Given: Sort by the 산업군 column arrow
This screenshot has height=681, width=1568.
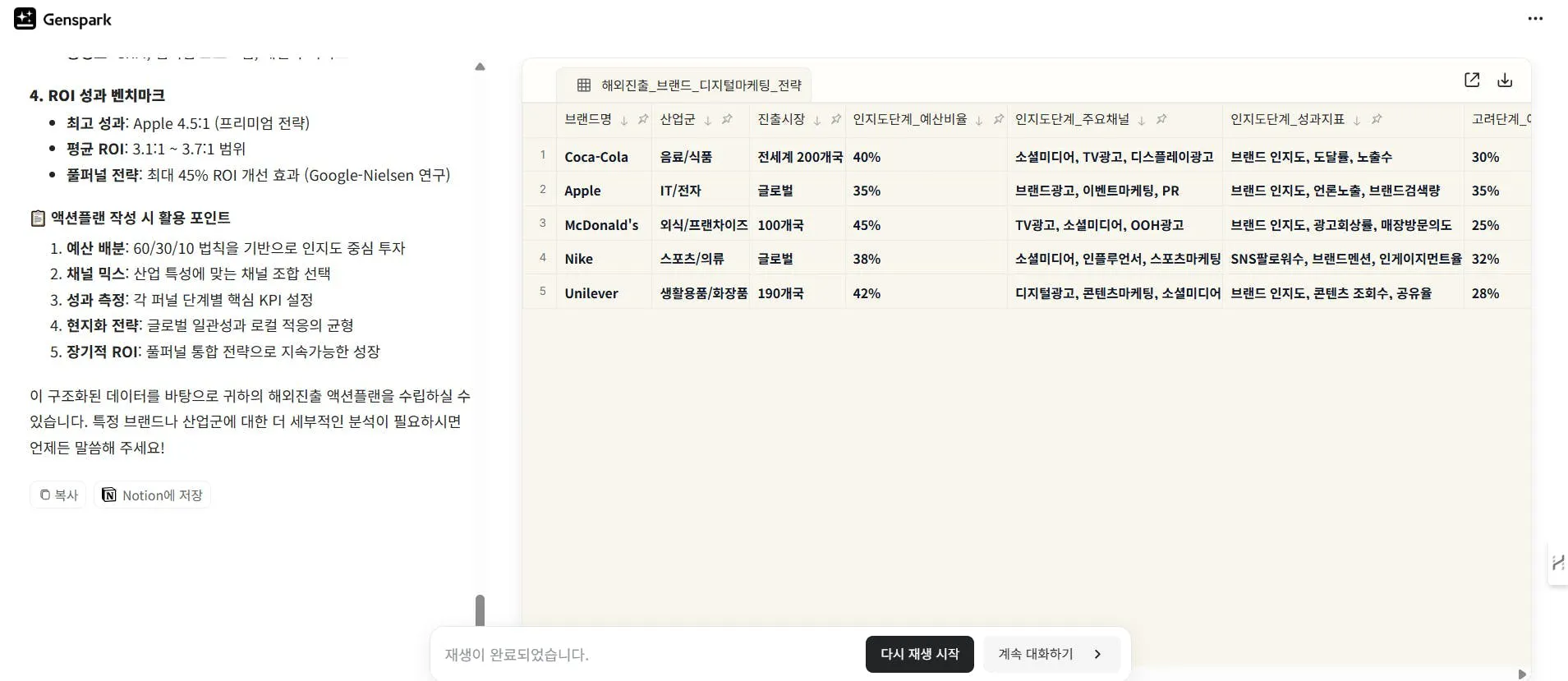Looking at the screenshot, I should [708, 120].
